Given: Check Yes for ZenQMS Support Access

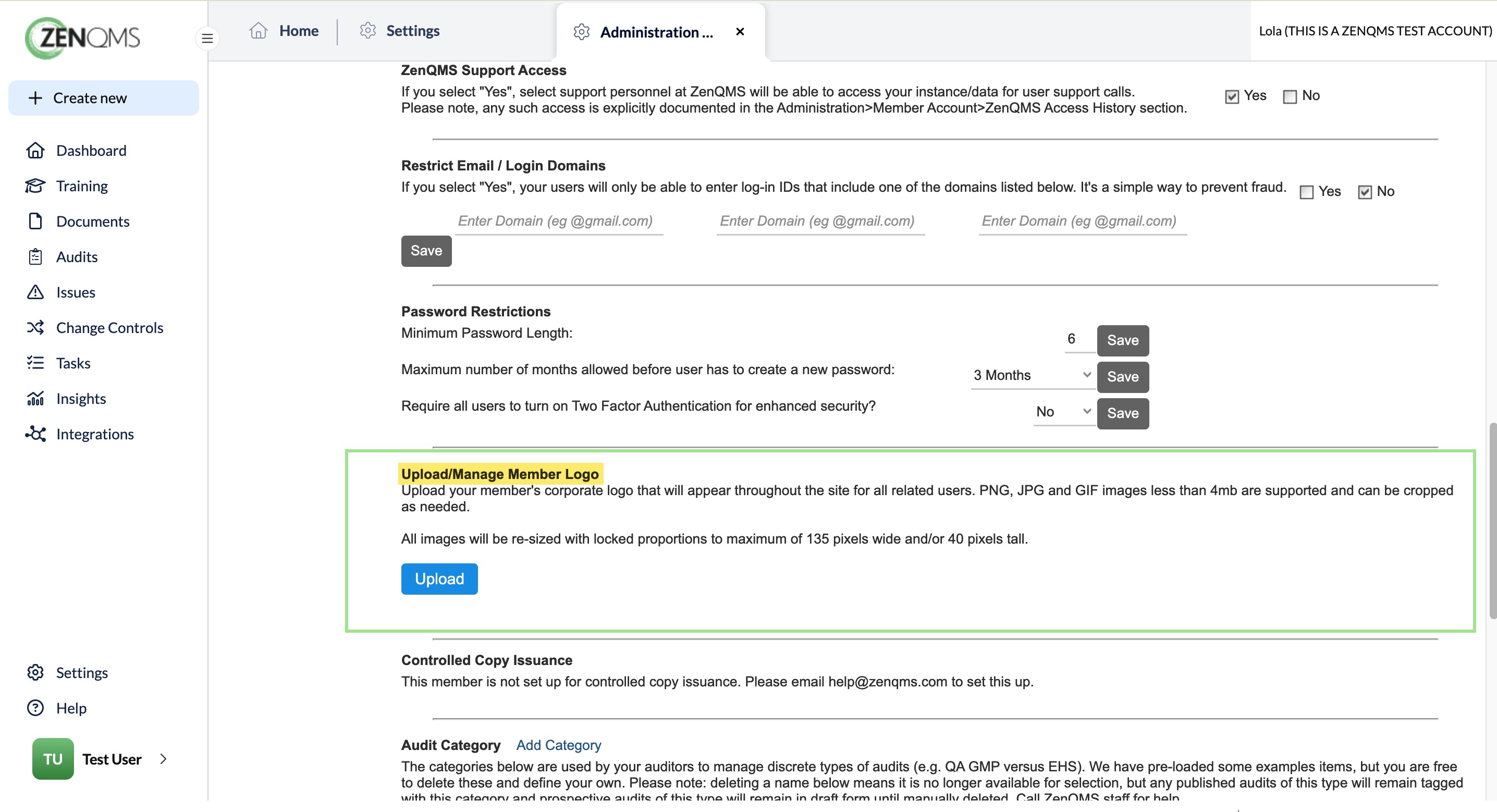Looking at the screenshot, I should click(x=1232, y=96).
